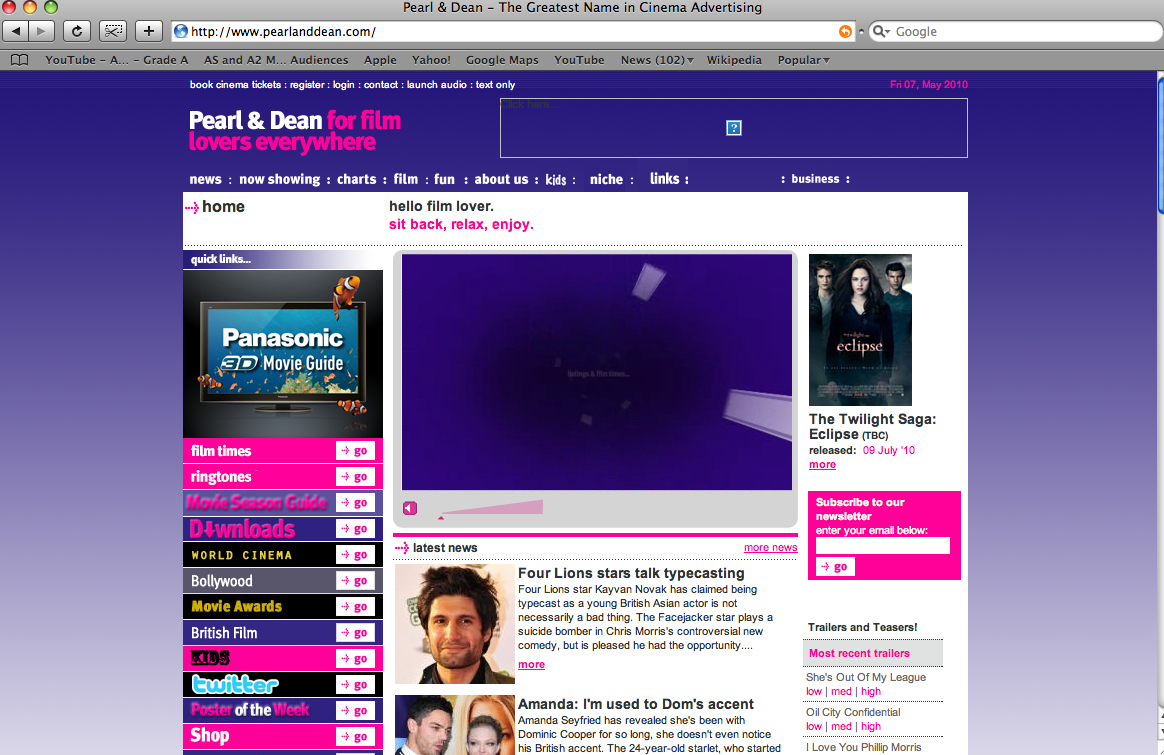Click the web clip scissors toolbar icon
The image size is (1164, 755).
[113, 31]
